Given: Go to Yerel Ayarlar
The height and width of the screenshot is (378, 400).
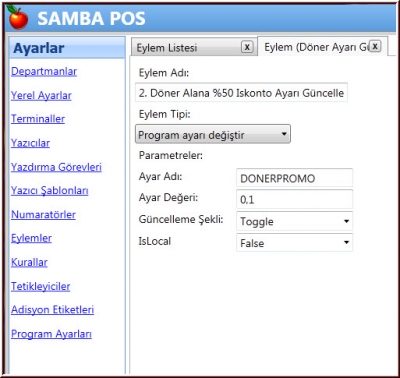Looking at the screenshot, I should pos(41,95).
